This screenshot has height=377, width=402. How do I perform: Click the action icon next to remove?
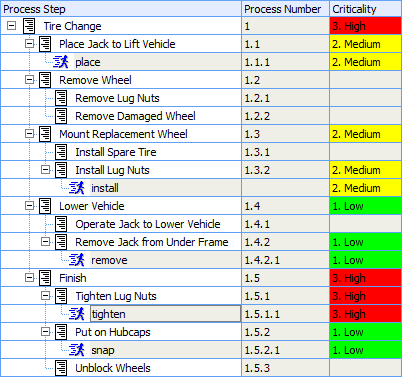pos(77,260)
